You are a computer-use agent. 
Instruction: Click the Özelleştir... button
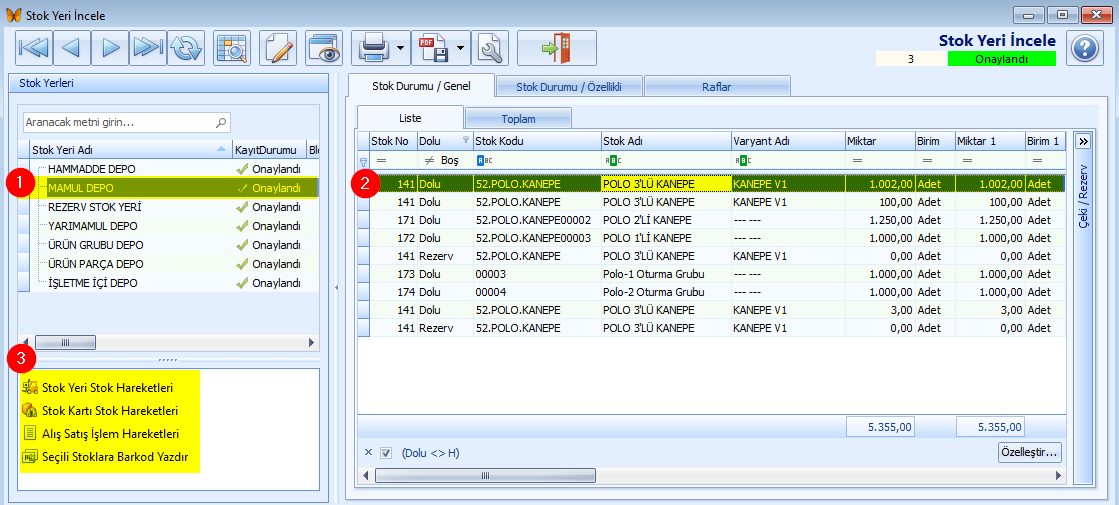pos(1029,452)
